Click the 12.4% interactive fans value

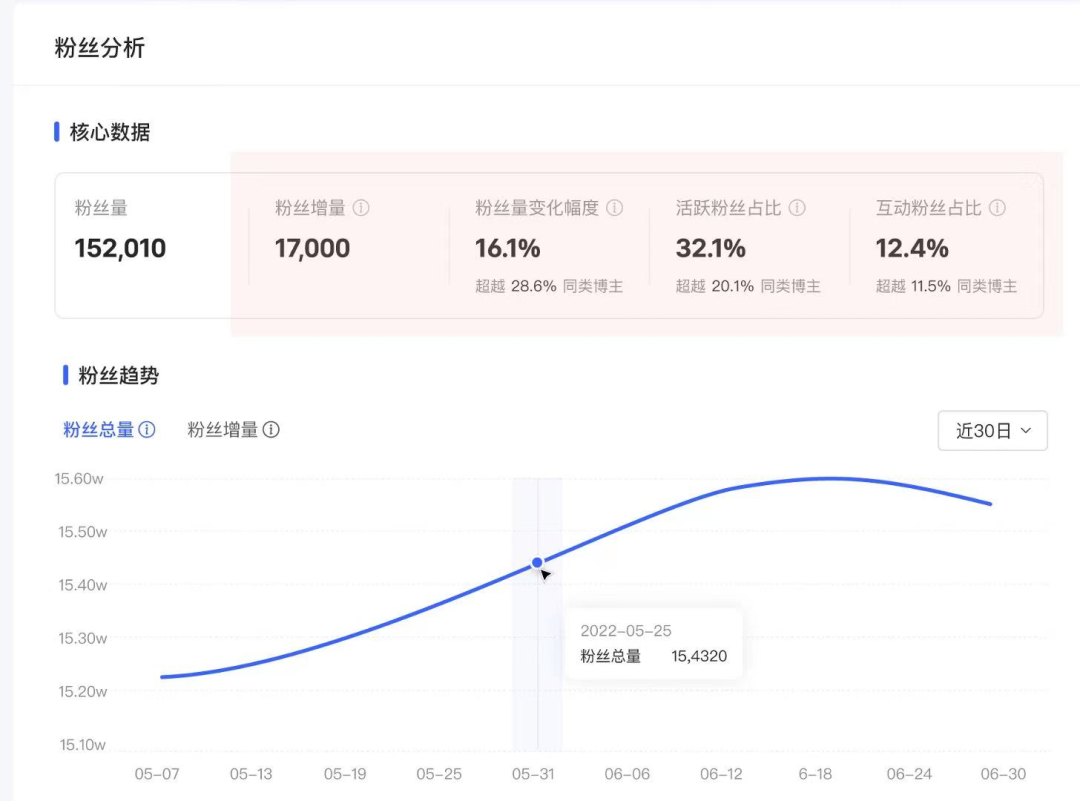coord(912,248)
